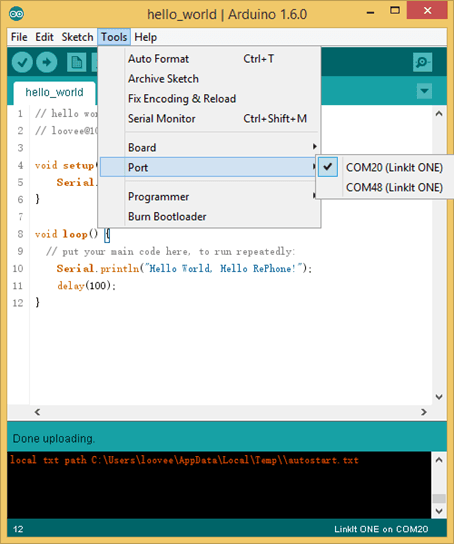Click the Verify checkmark toolbar icon
Screen dimensions: 454x544
point(22,62)
